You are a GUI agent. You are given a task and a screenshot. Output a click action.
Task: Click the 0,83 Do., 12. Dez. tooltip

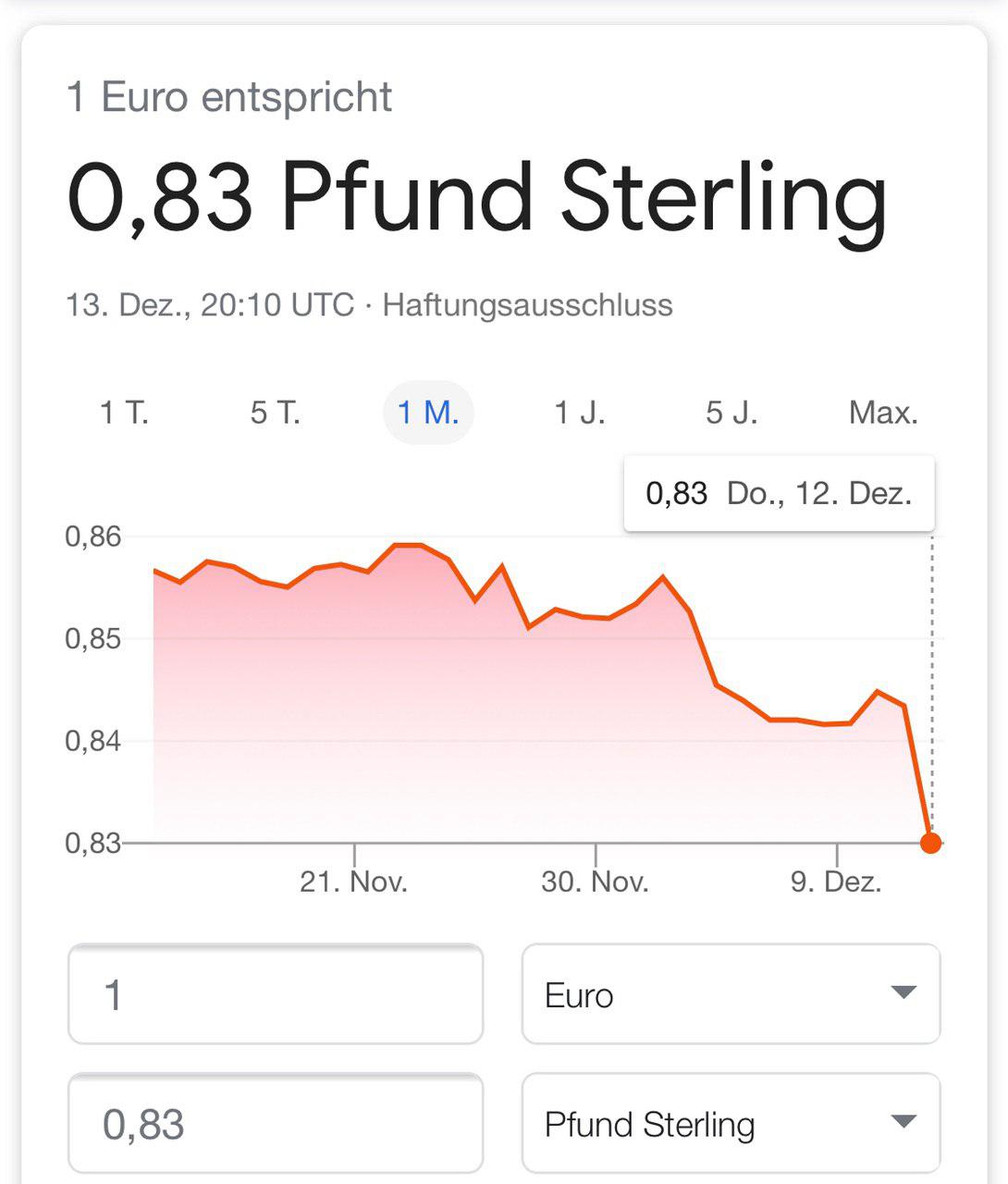pyautogui.click(x=780, y=494)
